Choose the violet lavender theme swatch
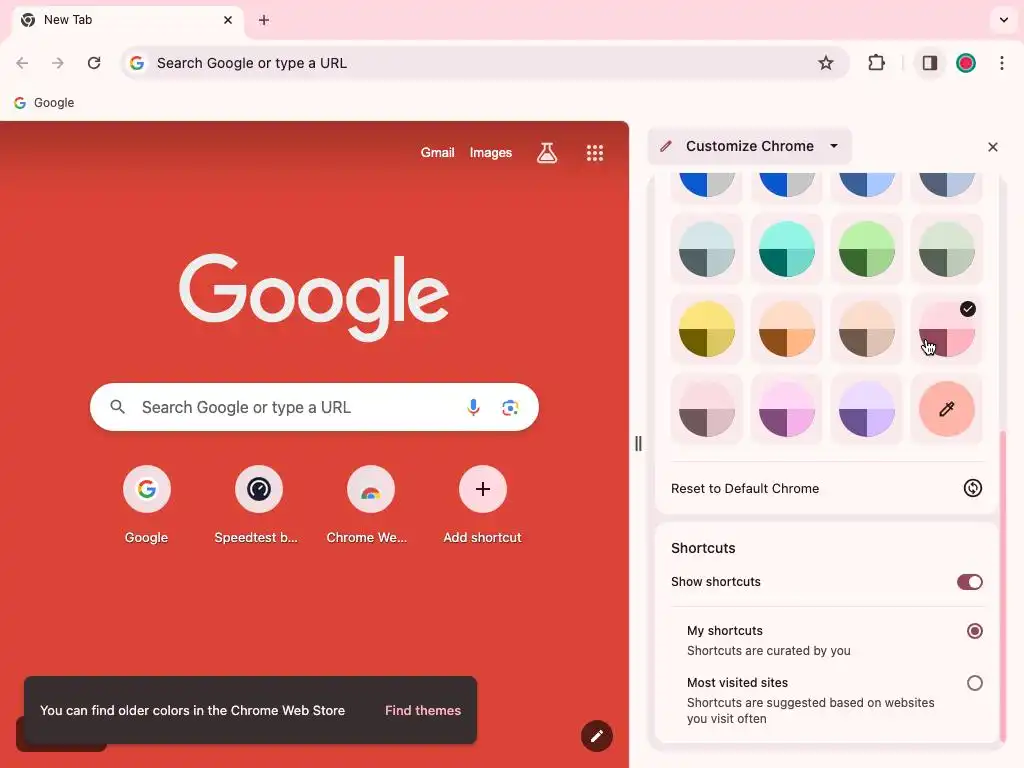1024x768 pixels. 867,409
